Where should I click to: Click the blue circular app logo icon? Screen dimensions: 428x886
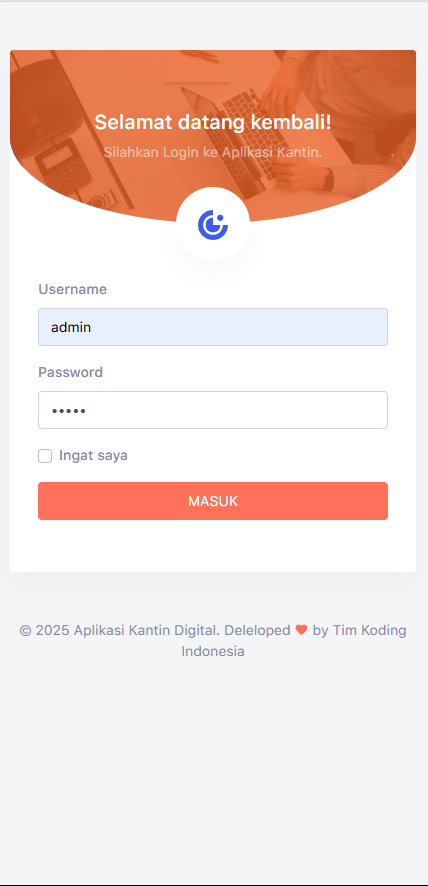(x=213, y=224)
